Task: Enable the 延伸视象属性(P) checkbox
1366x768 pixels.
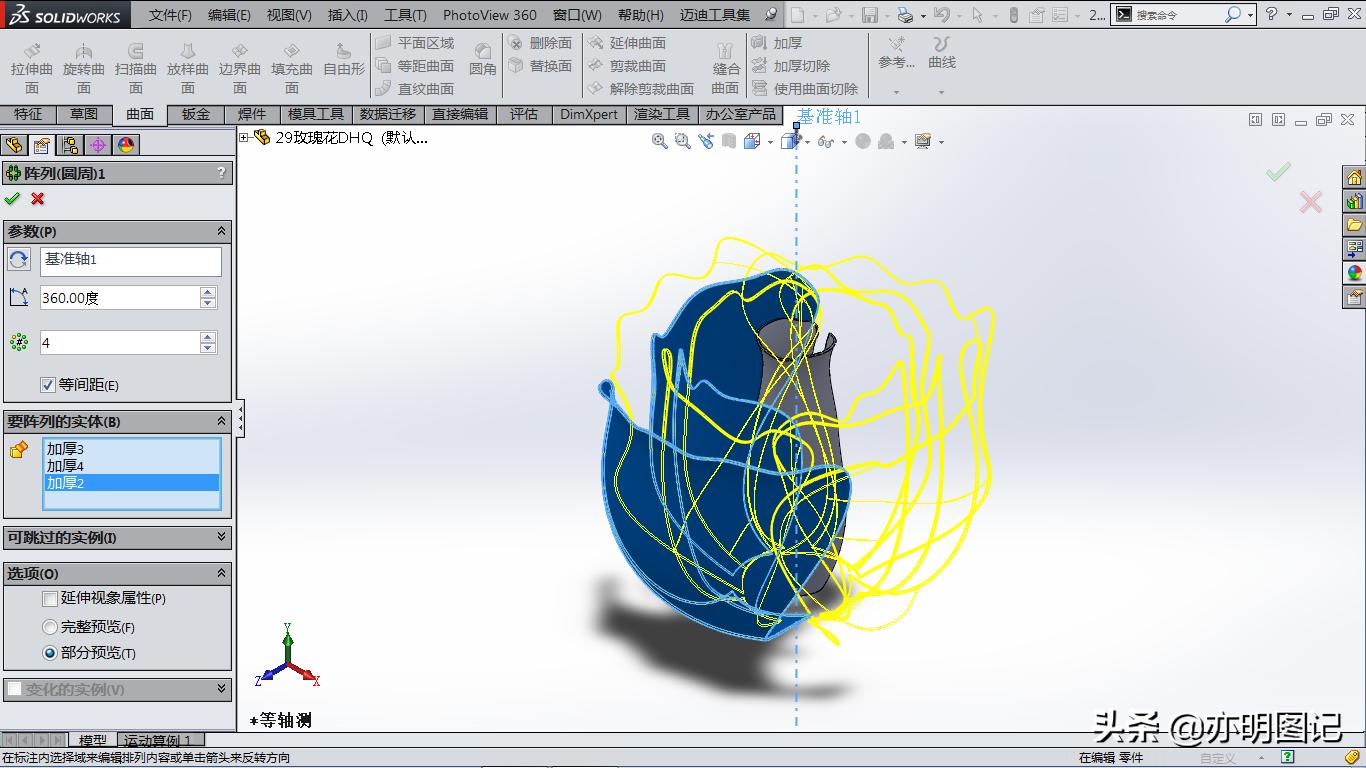Action: (x=49, y=599)
